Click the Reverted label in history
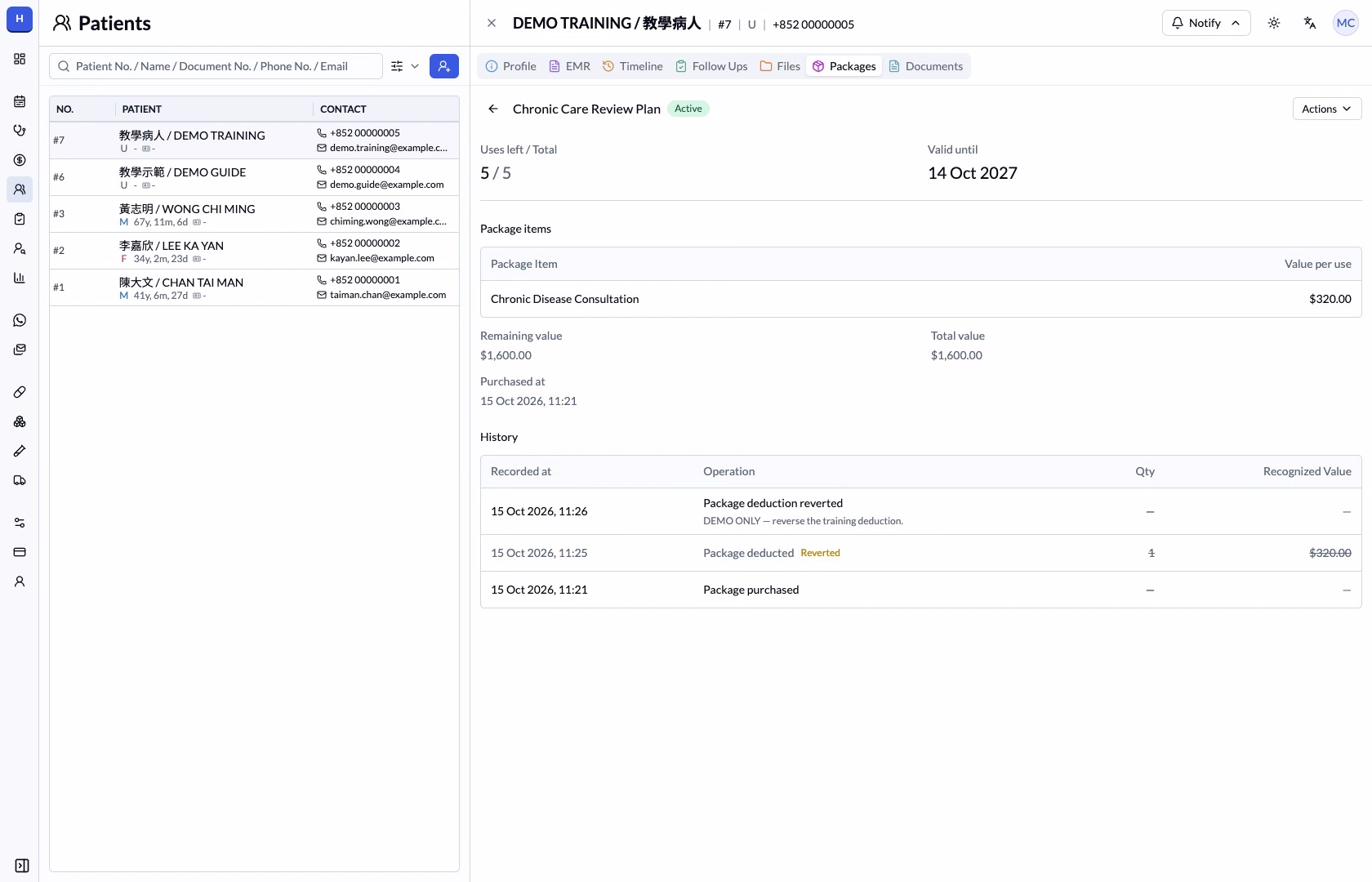The height and width of the screenshot is (882, 1372). coord(820,553)
